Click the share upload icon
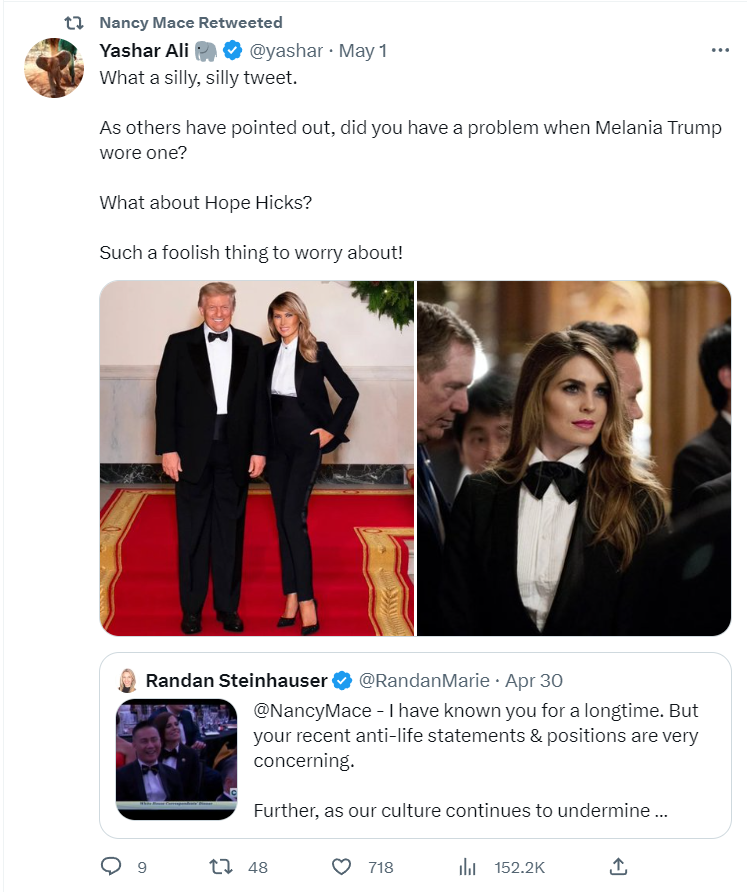Image resolution: width=747 pixels, height=892 pixels. (x=618, y=867)
